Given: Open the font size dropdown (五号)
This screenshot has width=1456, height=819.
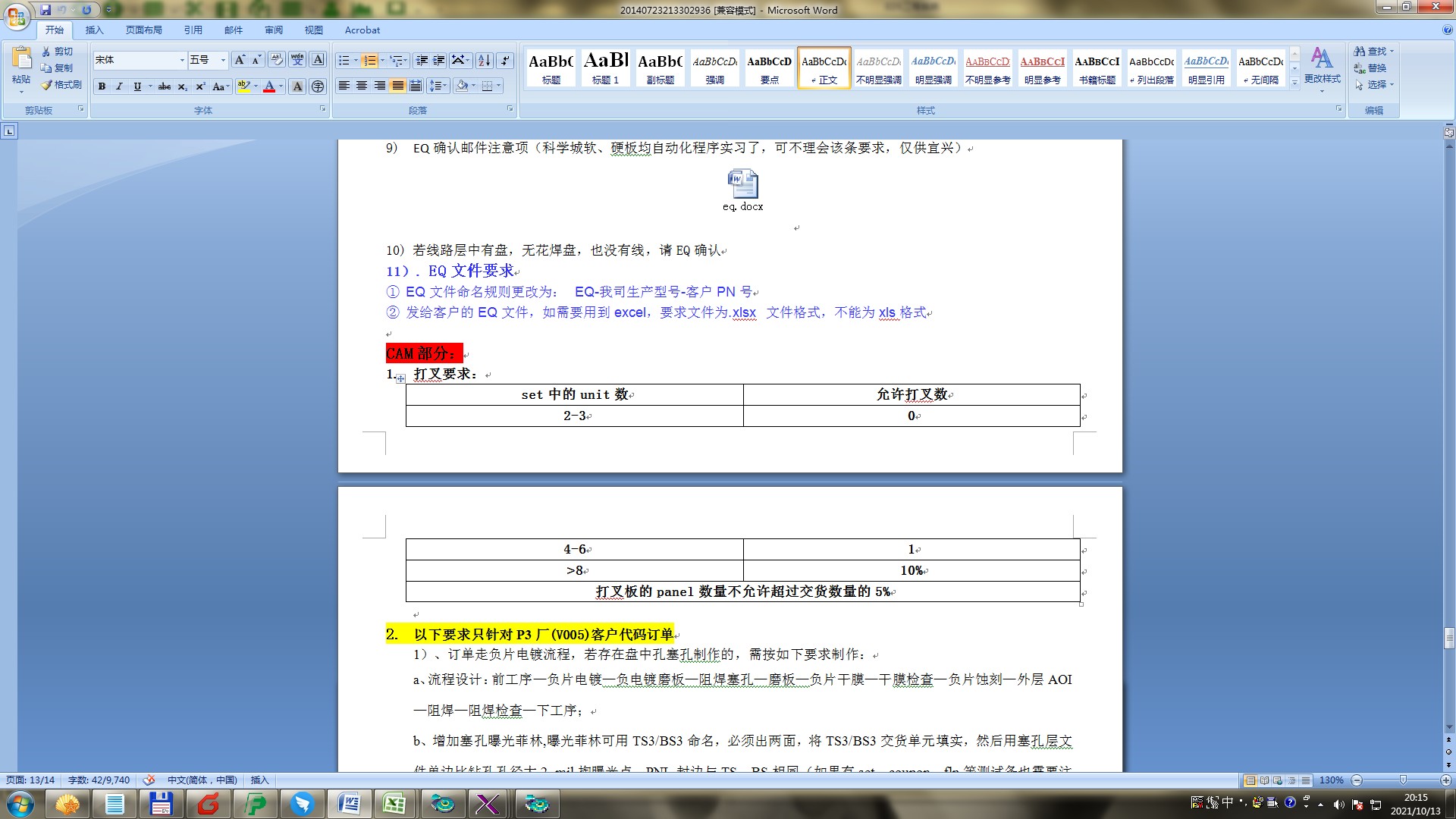Looking at the screenshot, I should click(x=223, y=60).
